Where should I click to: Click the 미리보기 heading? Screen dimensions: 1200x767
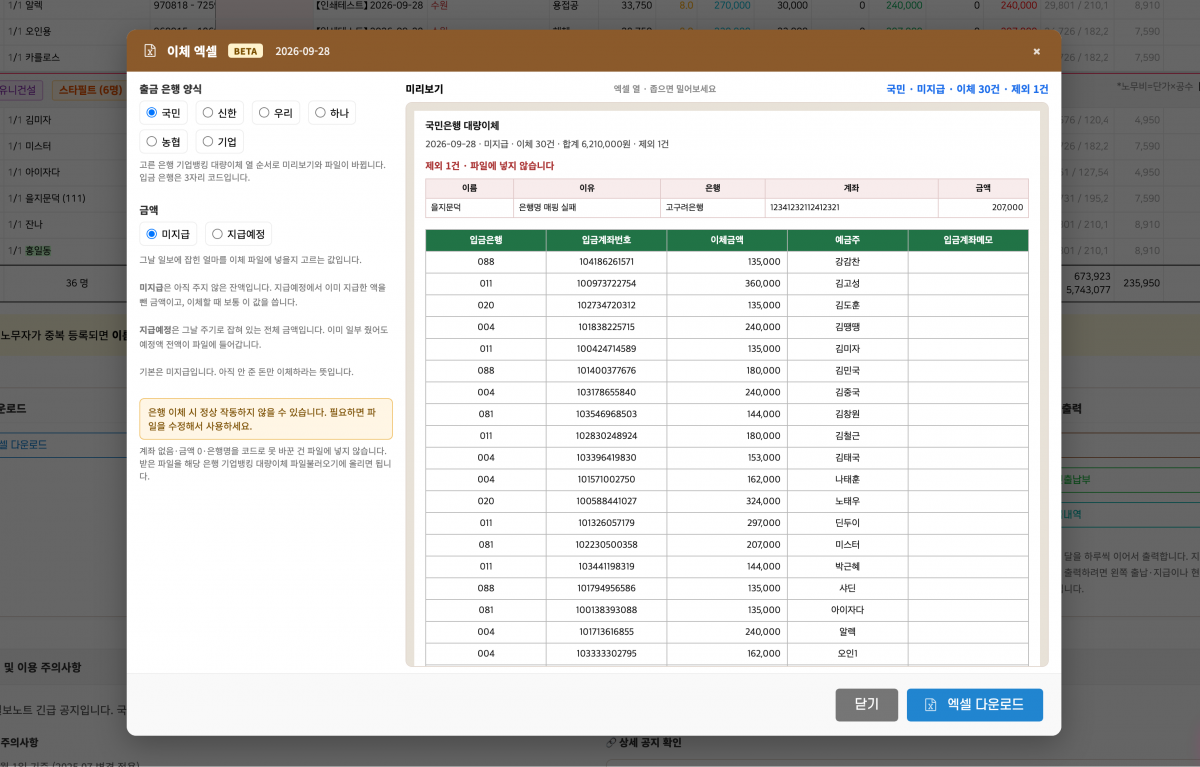[x=424, y=89]
